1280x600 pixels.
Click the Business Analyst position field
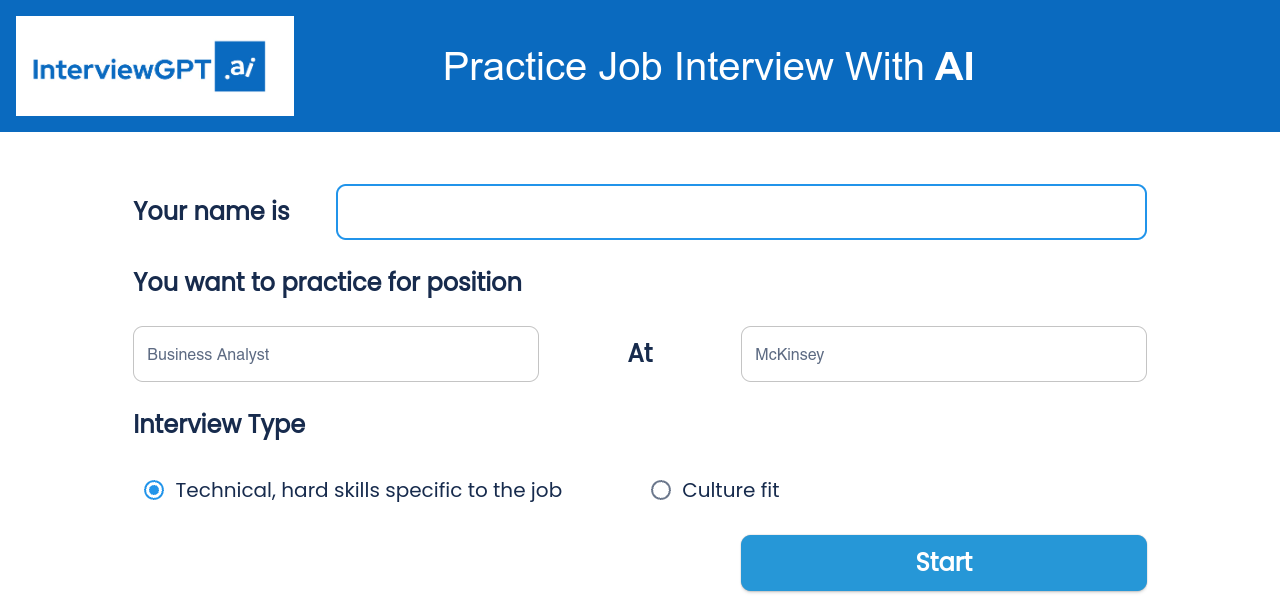pyautogui.click(x=336, y=354)
